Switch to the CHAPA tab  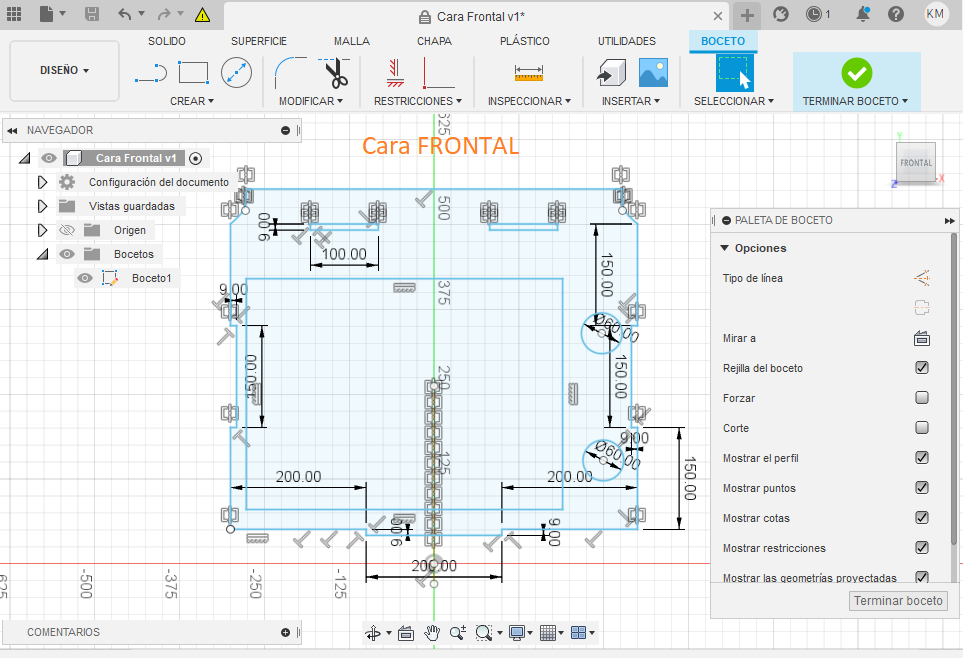click(x=434, y=41)
